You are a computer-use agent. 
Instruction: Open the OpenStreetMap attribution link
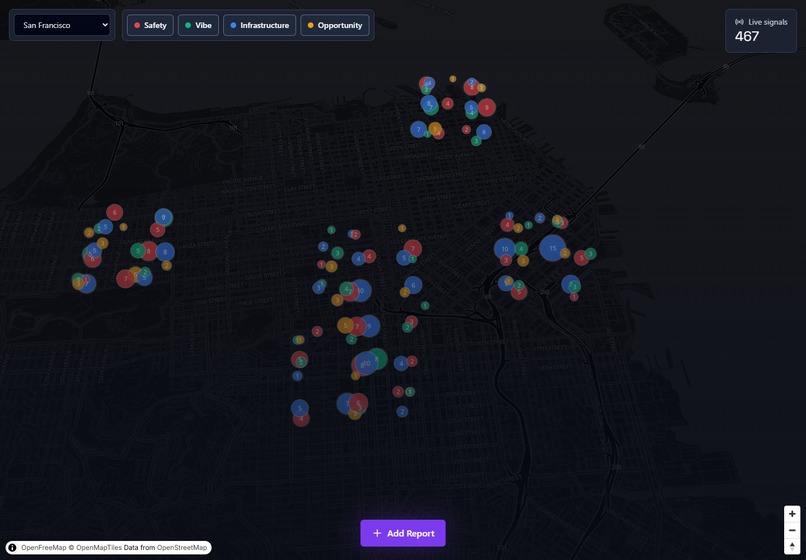[x=182, y=548]
